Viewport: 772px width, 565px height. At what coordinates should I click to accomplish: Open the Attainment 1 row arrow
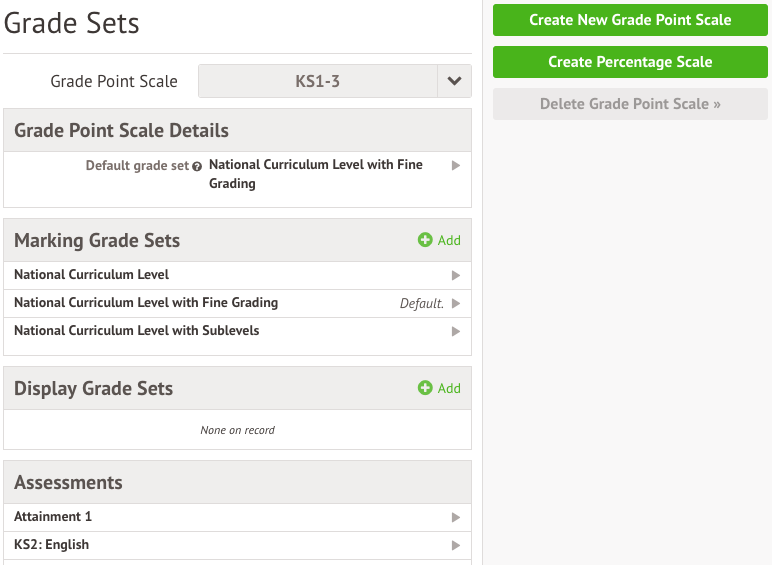pos(456,517)
